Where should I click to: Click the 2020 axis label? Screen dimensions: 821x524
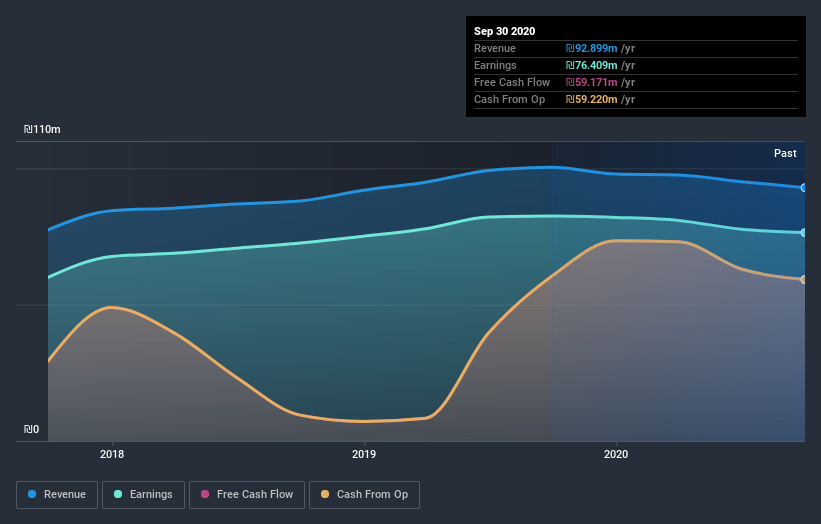tap(616, 454)
